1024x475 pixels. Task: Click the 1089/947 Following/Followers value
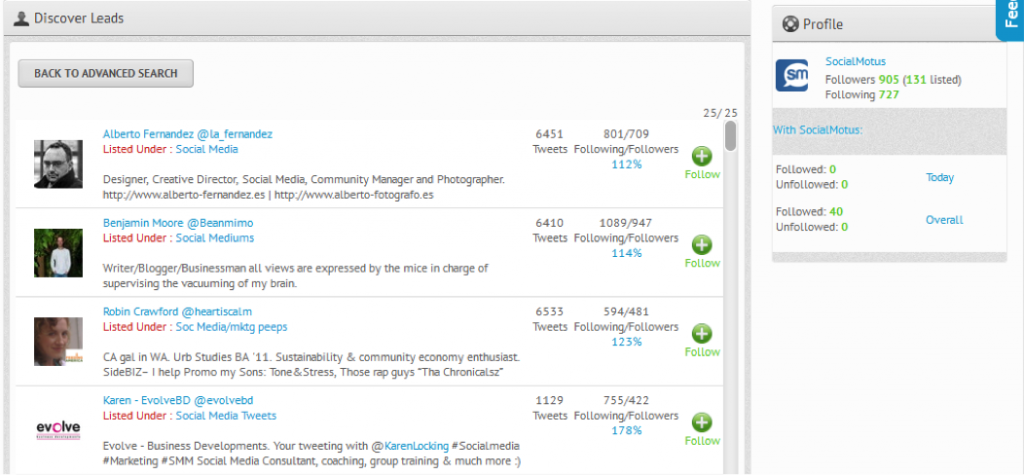point(626,223)
